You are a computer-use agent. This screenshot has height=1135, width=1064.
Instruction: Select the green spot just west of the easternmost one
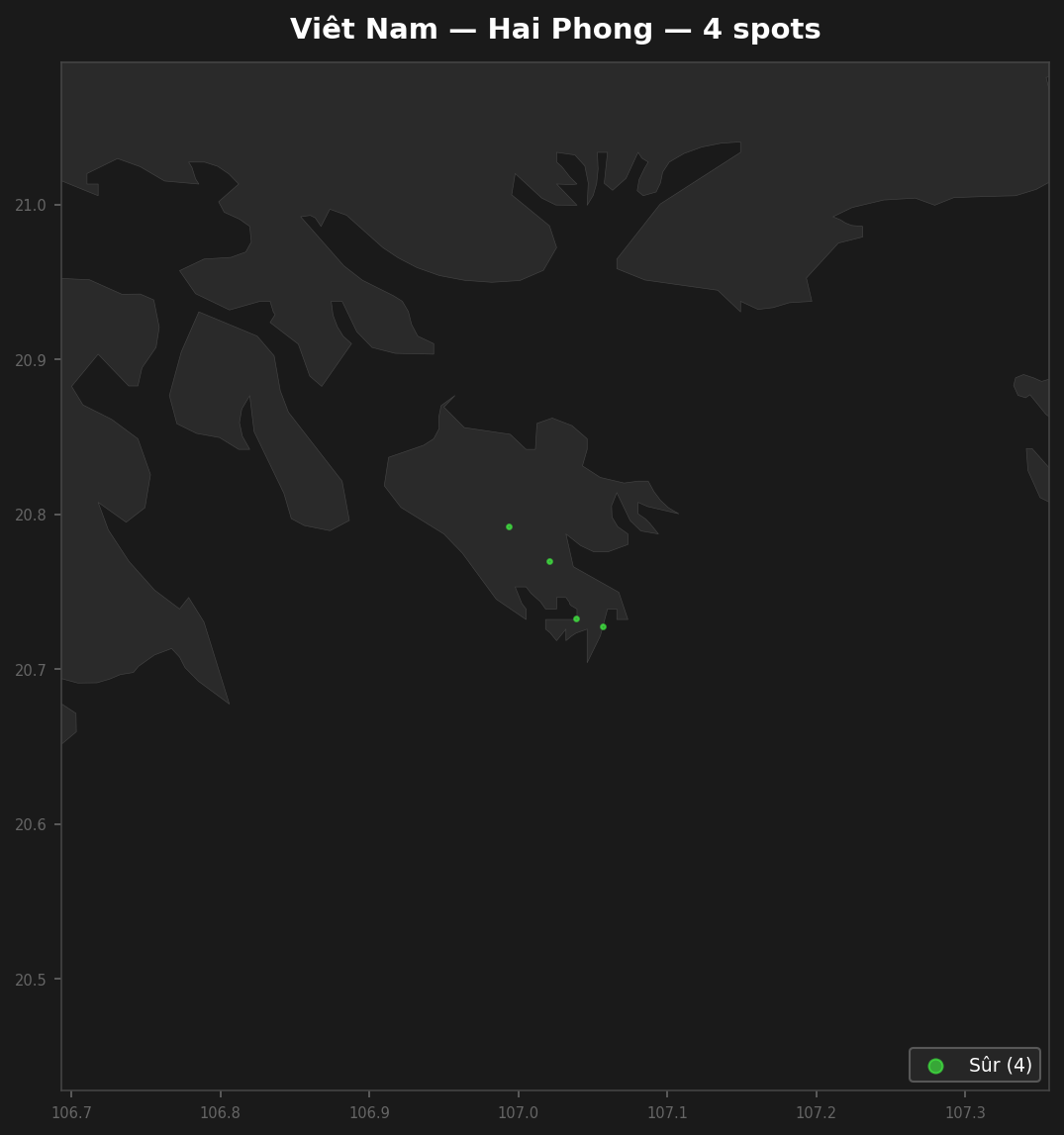[576, 618]
